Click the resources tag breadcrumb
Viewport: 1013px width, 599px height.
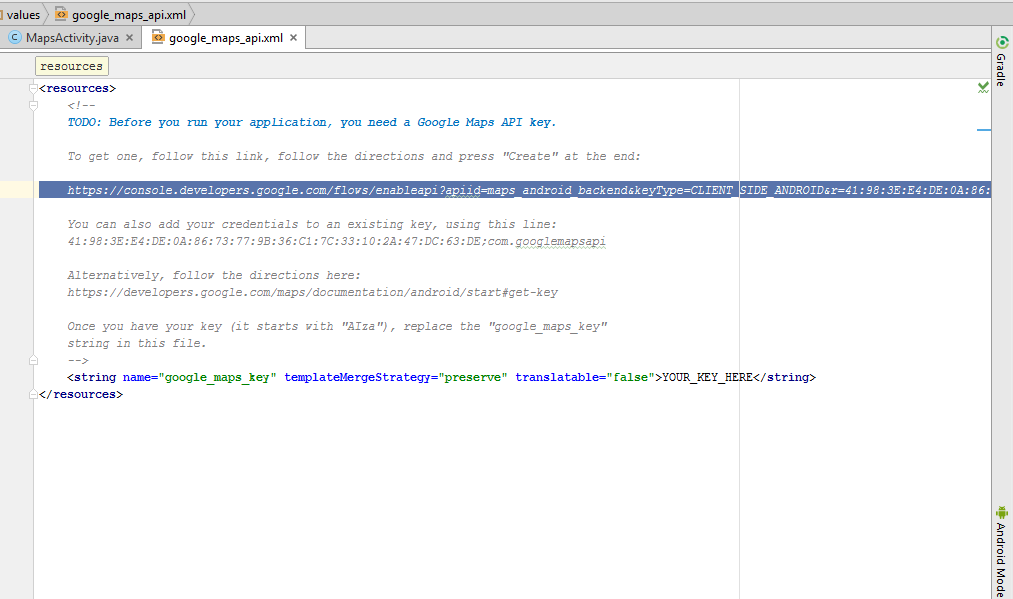click(x=71, y=66)
